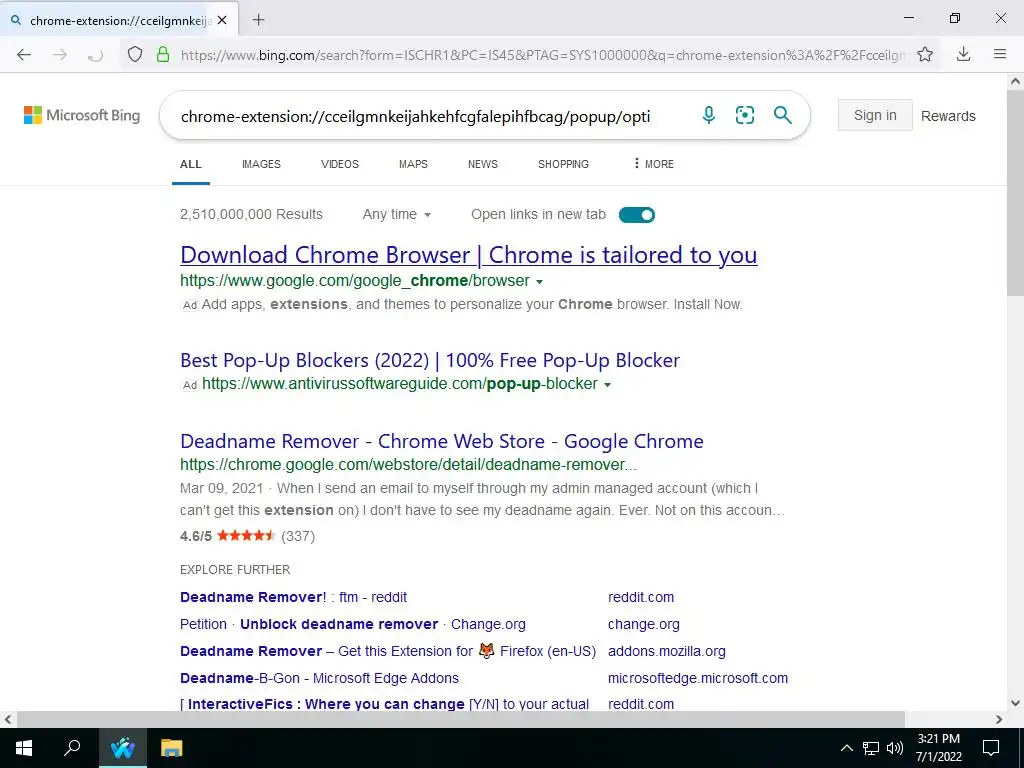Expand the Any time filter dropdown
The width and height of the screenshot is (1024, 768).
(x=396, y=214)
